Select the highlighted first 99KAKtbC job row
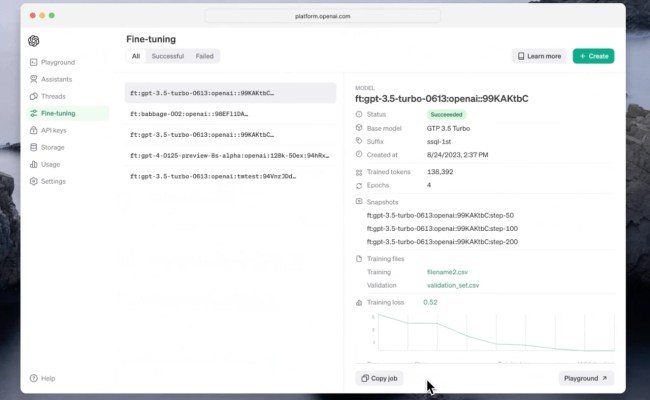 230,93
